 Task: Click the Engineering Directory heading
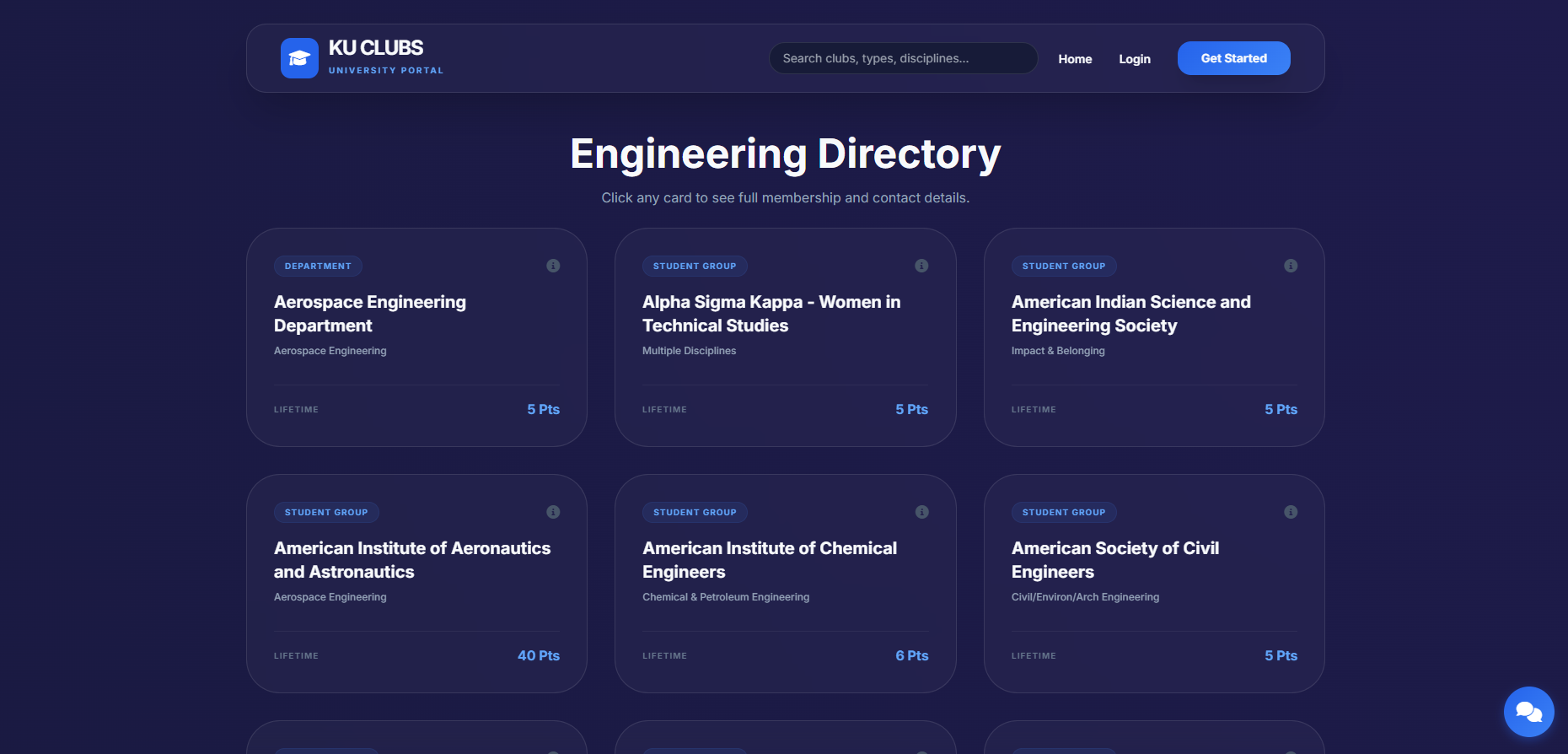point(786,154)
